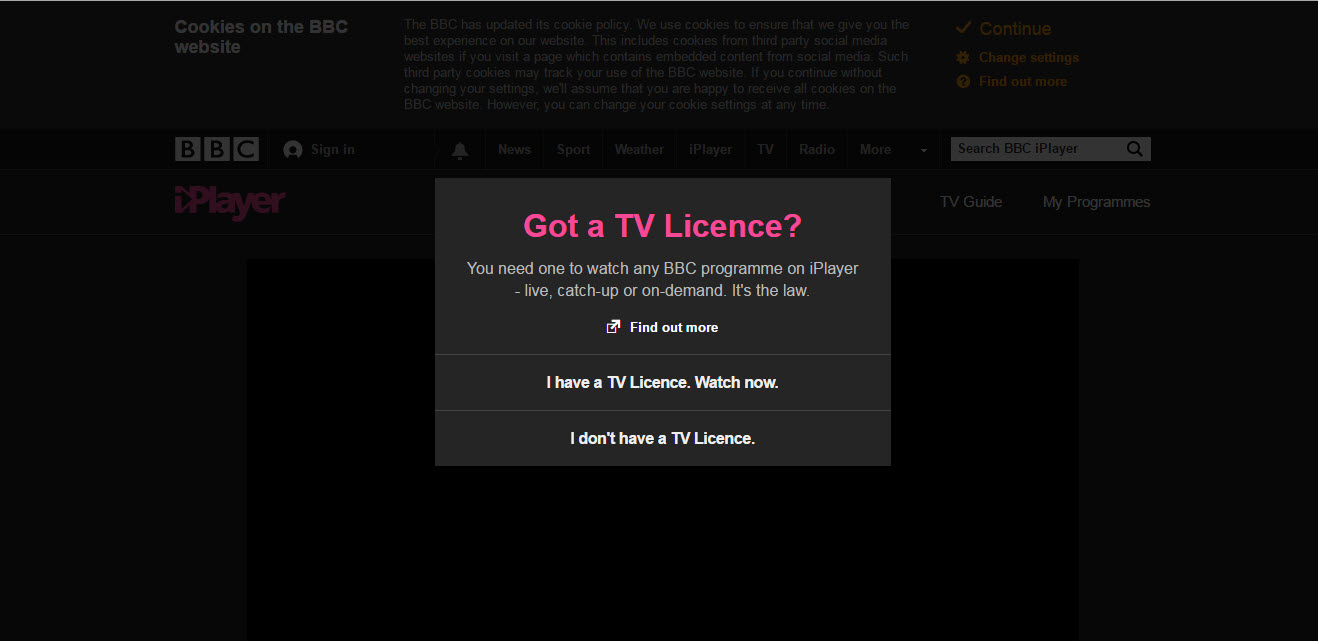Open the More menu item
This screenshot has width=1318, height=641.
point(875,150)
